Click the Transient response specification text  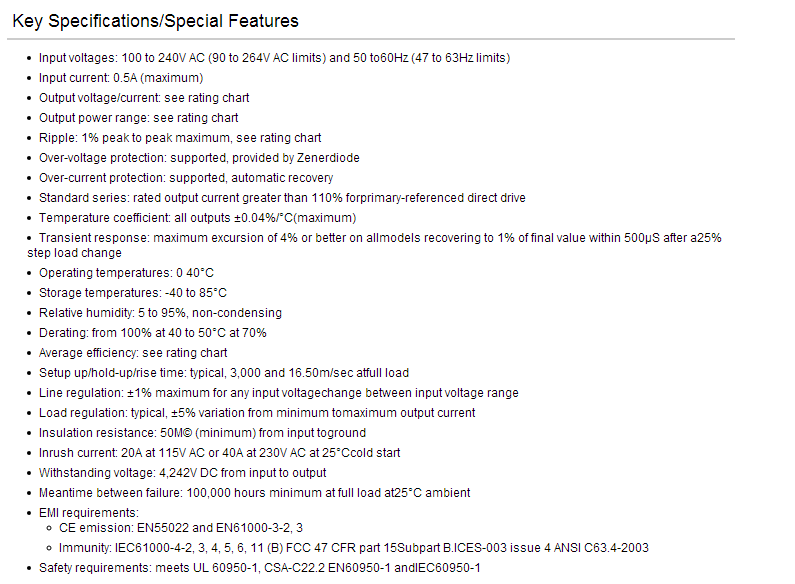click(374, 245)
